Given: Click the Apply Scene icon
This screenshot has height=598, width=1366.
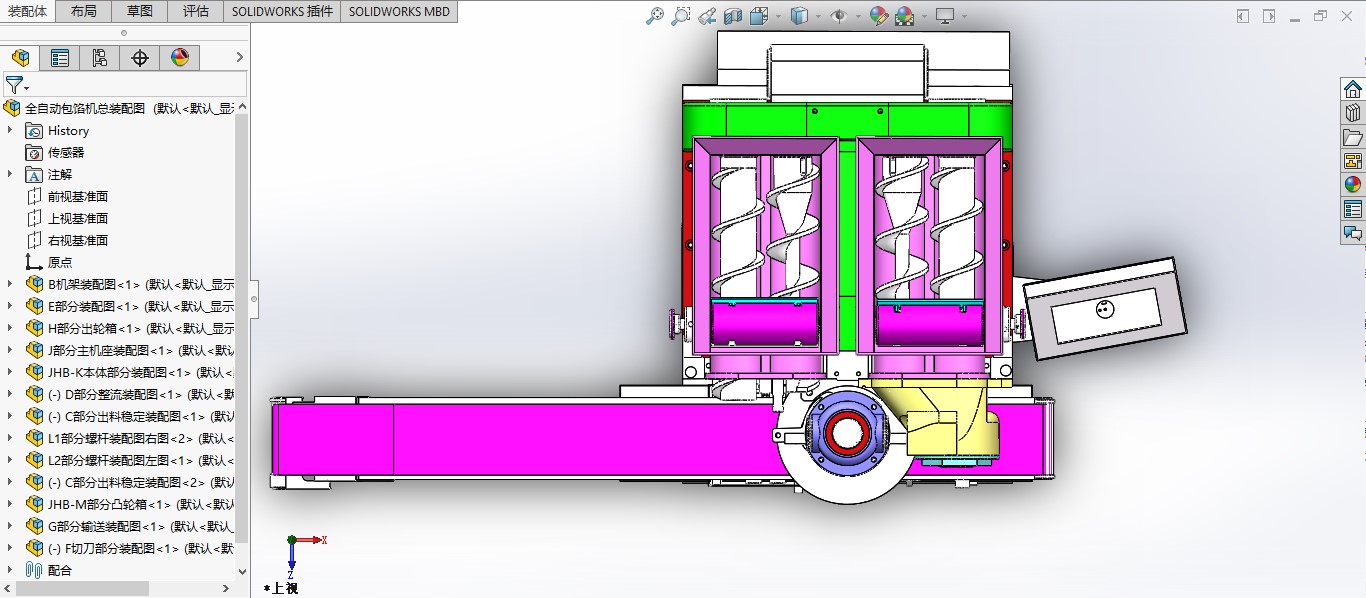Looking at the screenshot, I should (905, 16).
